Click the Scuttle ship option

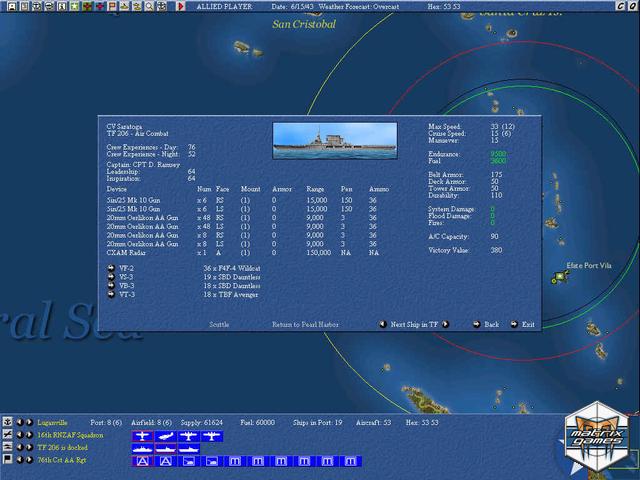click(x=219, y=325)
